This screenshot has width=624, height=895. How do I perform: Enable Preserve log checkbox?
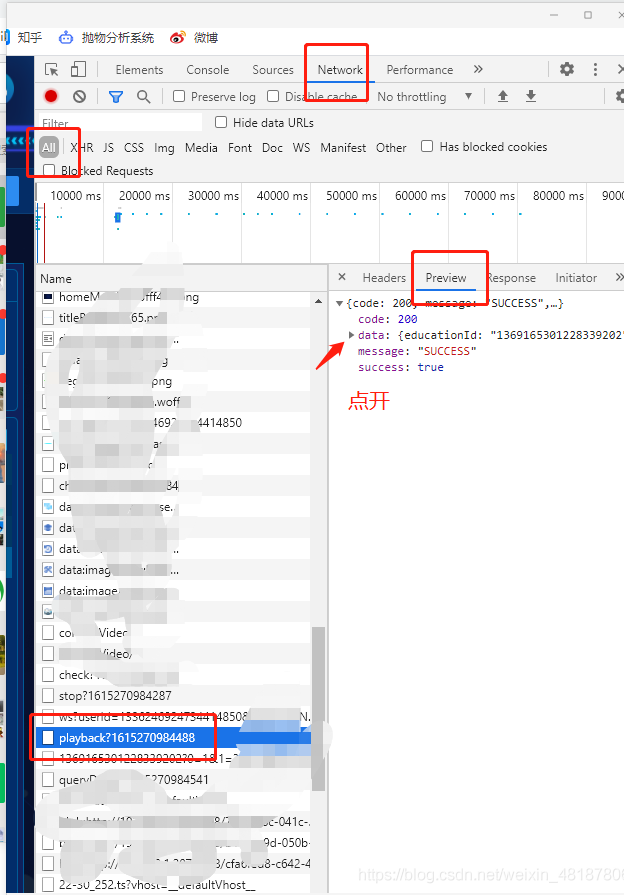179,96
